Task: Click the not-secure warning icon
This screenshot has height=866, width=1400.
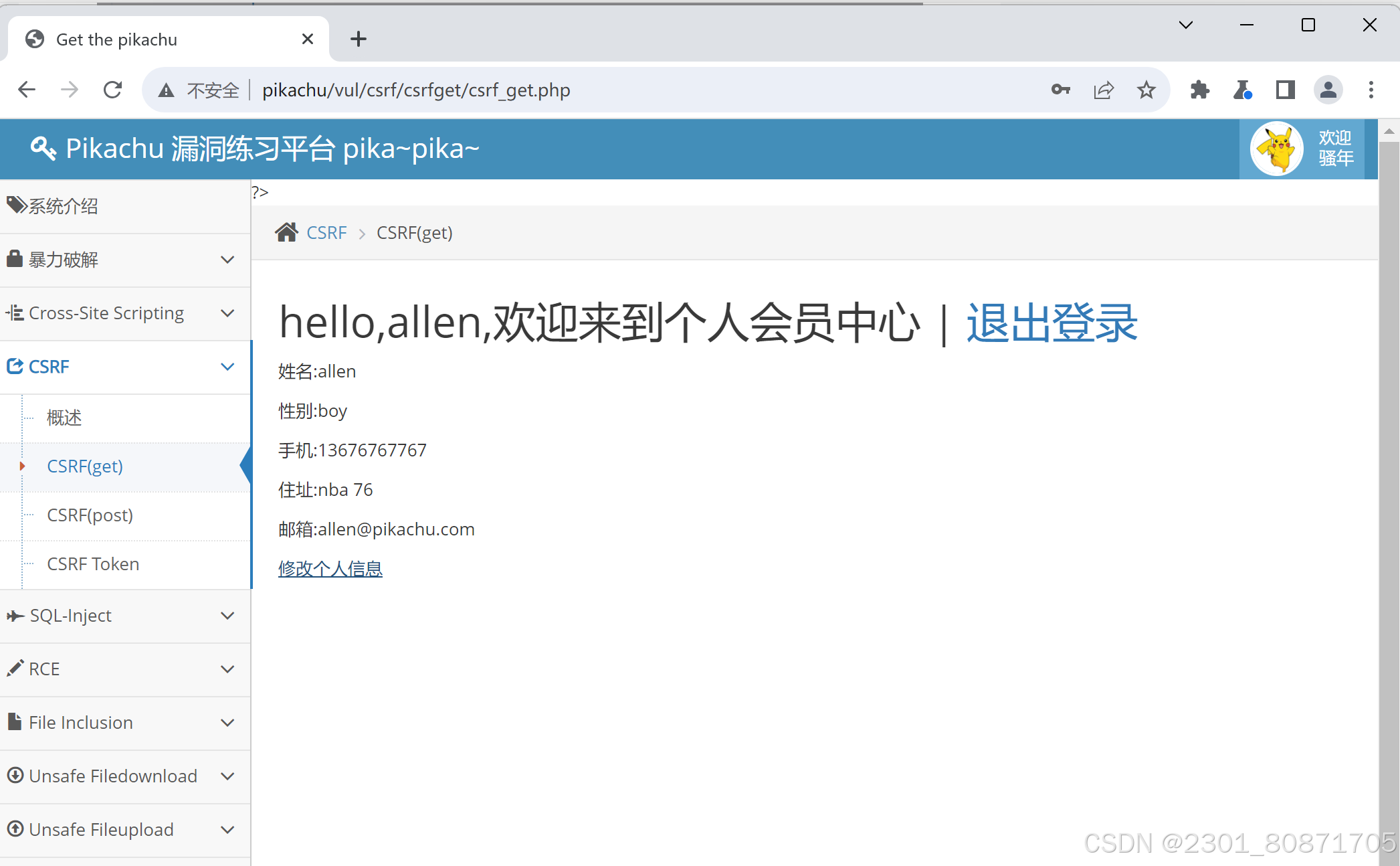Action: click(x=166, y=90)
